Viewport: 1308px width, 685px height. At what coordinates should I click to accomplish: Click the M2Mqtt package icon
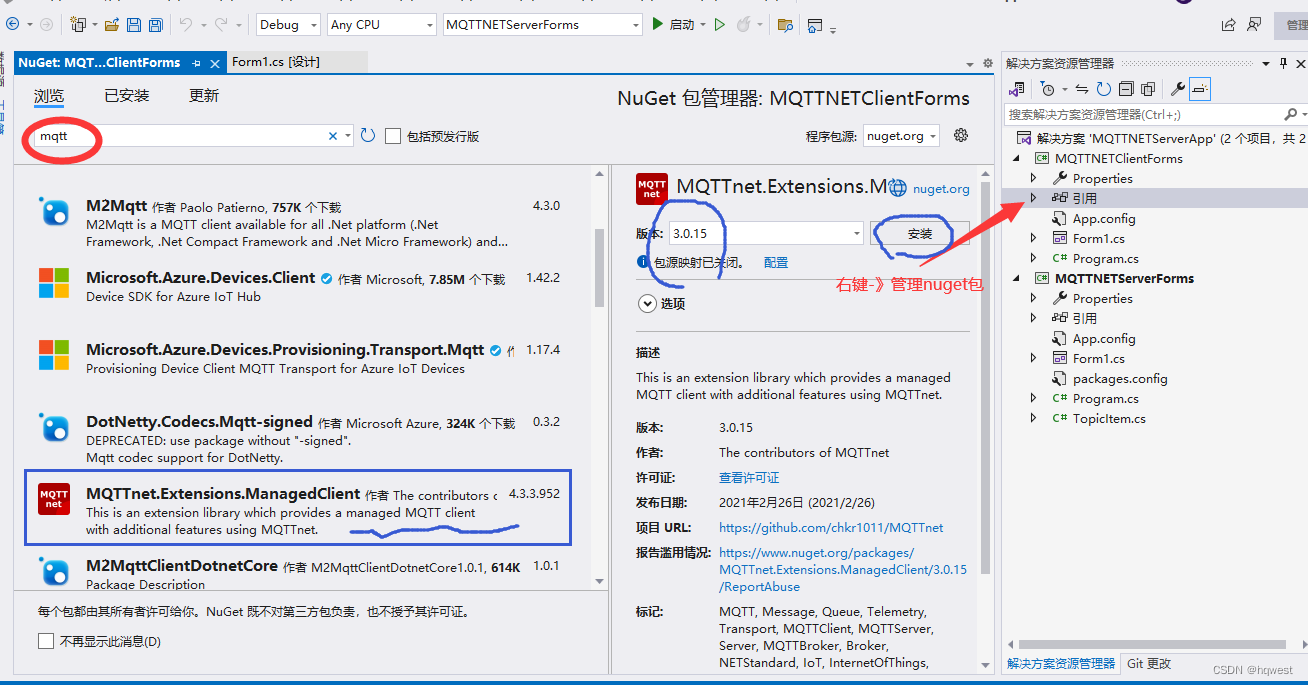coord(54,212)
